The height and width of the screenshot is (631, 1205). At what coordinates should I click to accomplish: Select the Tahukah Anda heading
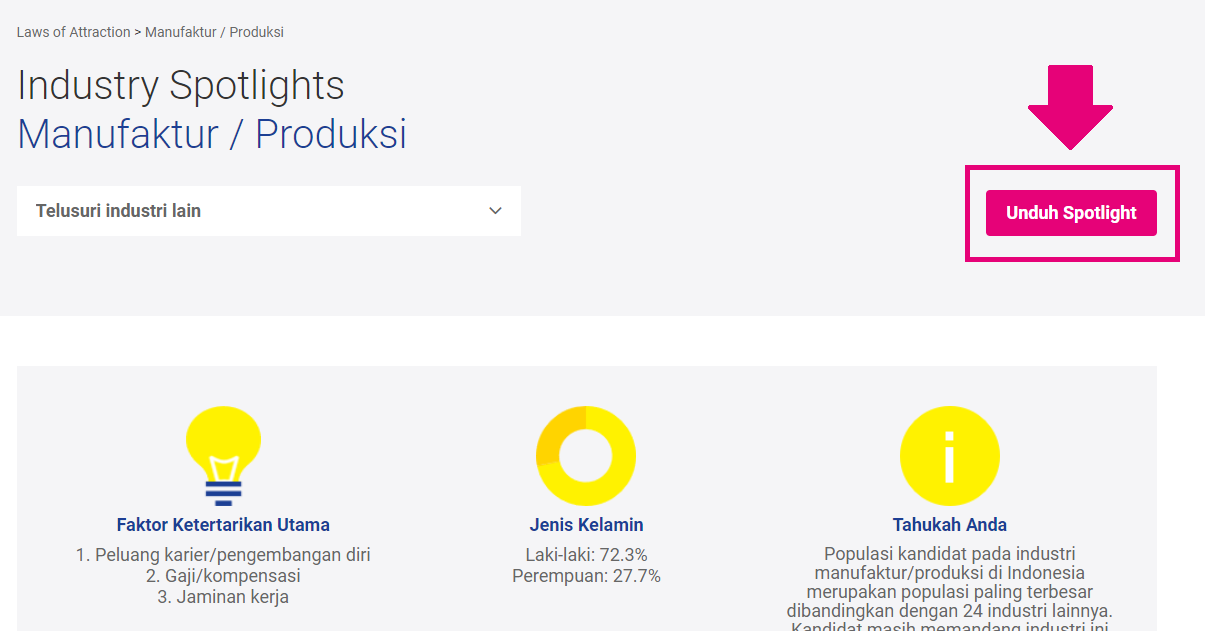coord(949,525)
